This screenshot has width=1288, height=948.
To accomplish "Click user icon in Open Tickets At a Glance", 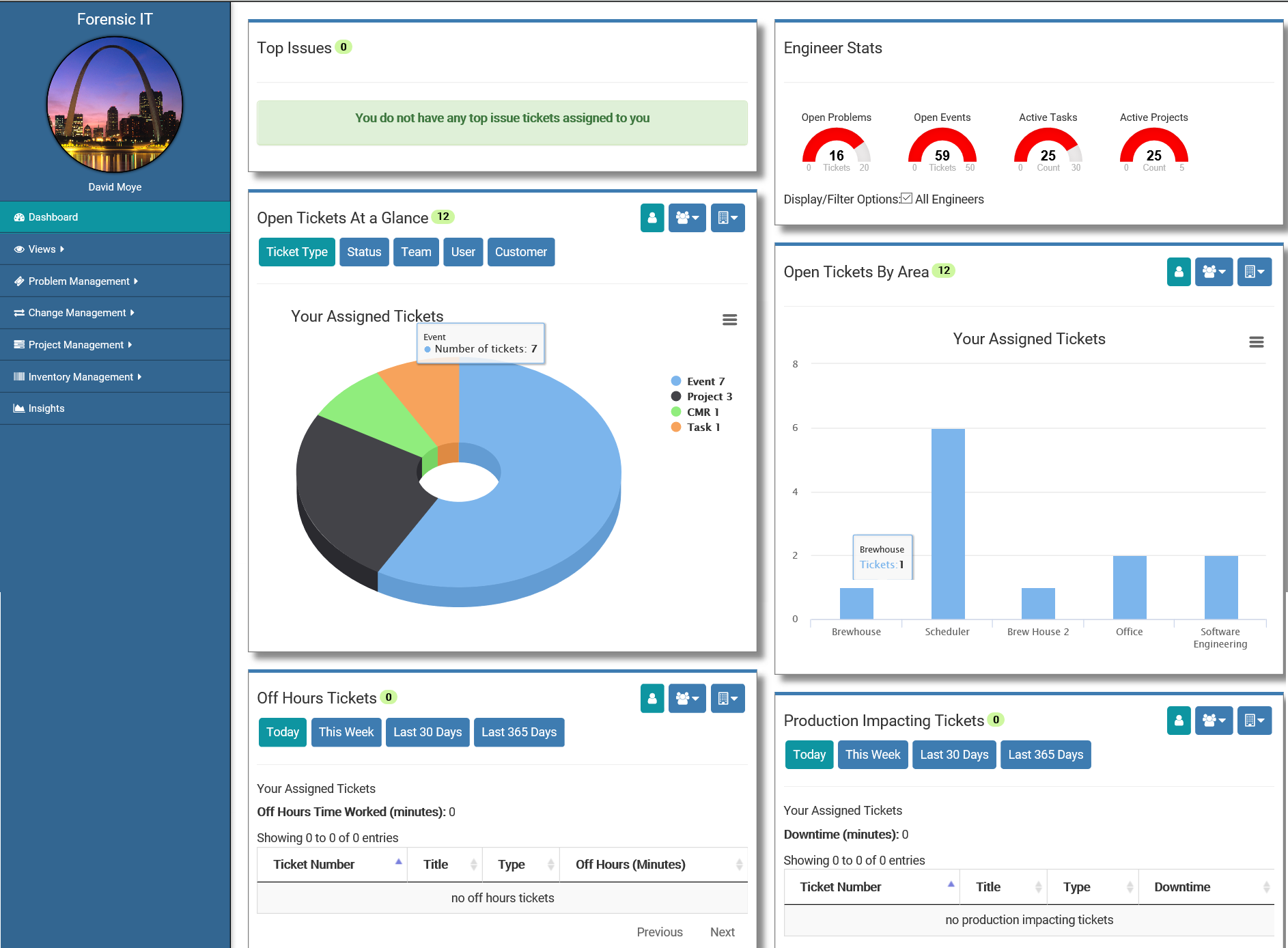I will [x=652, y=218].
